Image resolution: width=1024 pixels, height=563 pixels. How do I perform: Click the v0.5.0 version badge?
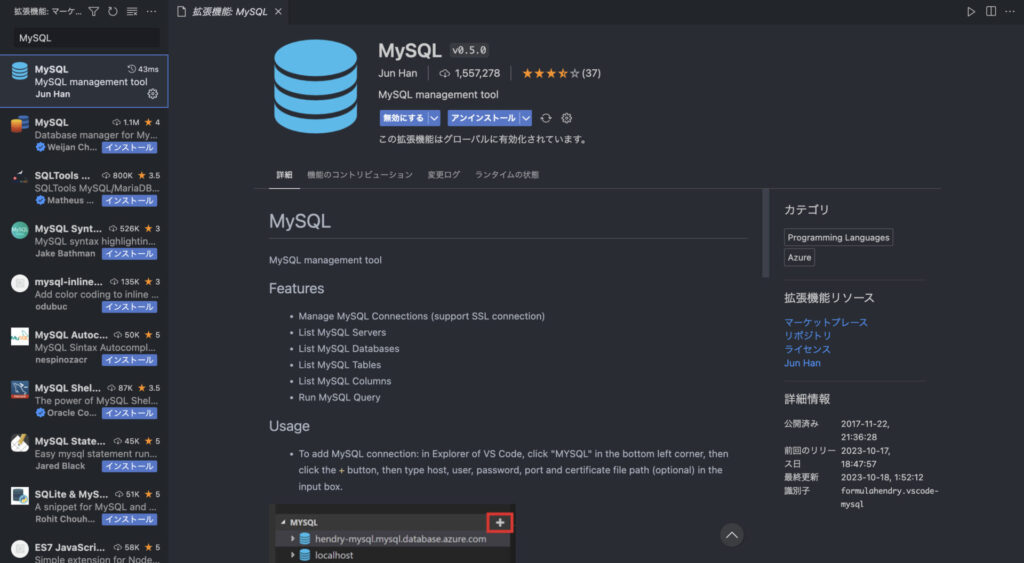tap(469, 50)
